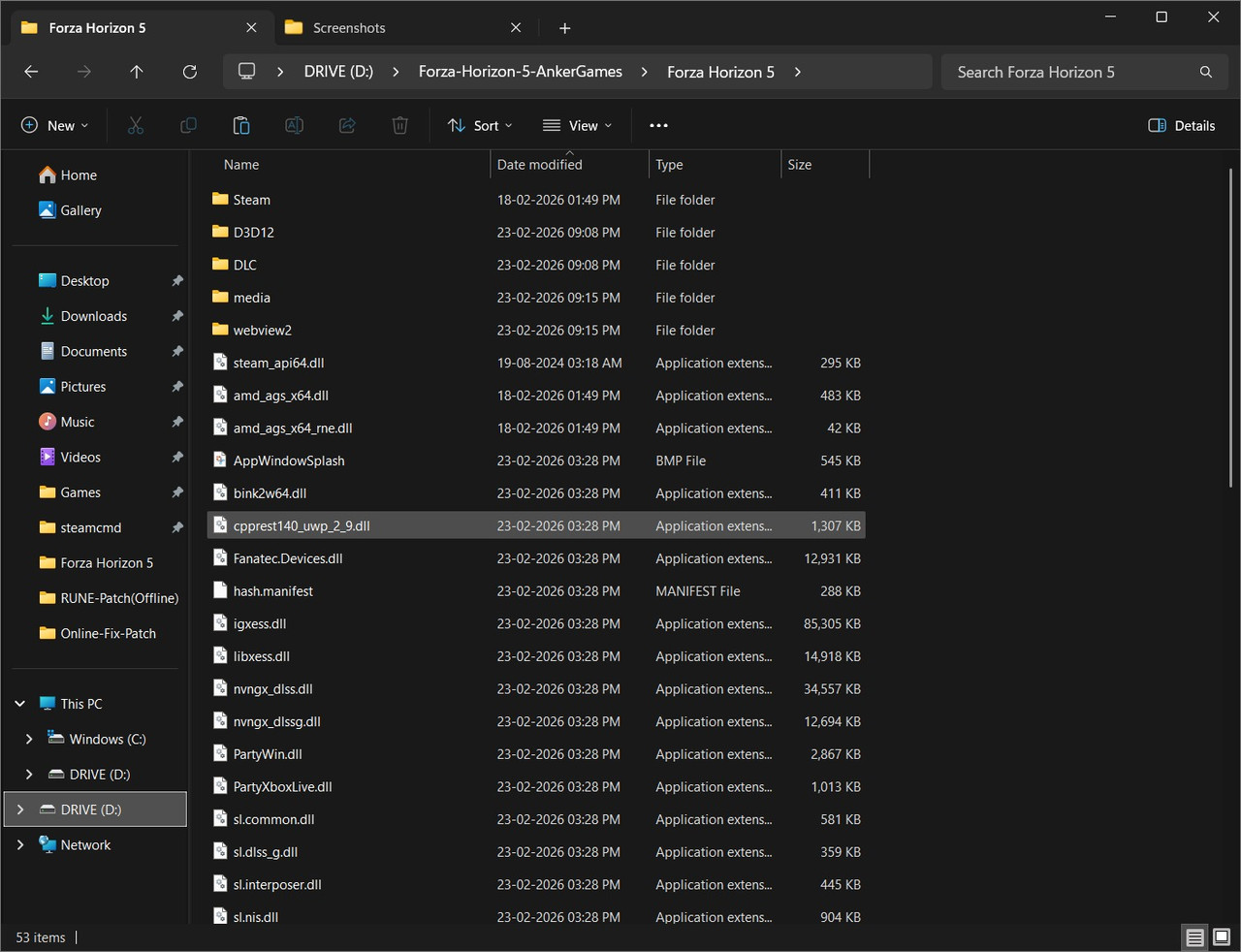
Task: Add a new tab
Action: (564, 28)
